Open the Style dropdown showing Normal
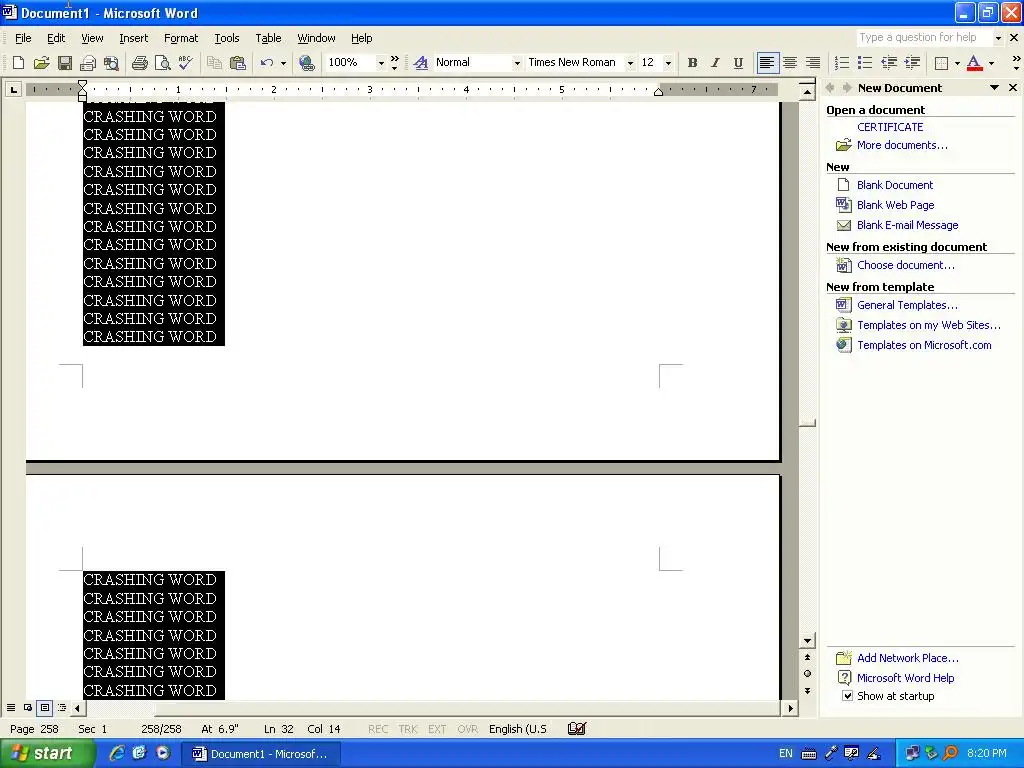Image resolution: width=1024 pixels, height=768 pixels. point(517,63)
